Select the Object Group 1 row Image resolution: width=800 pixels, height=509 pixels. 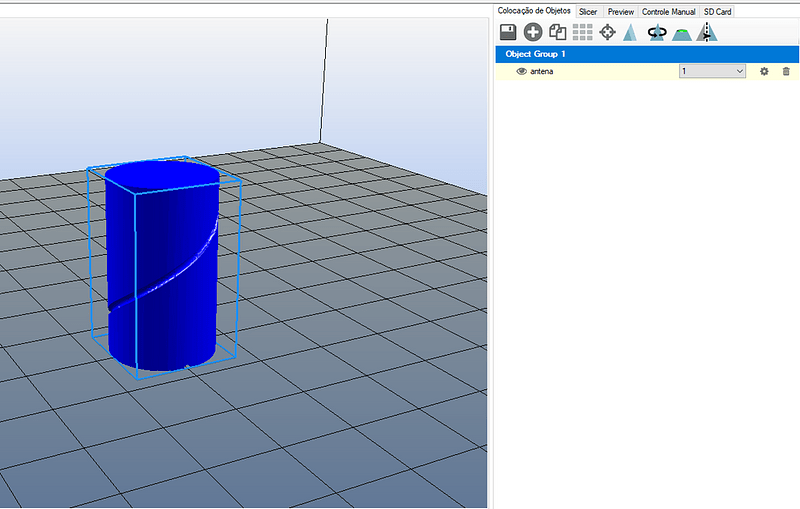(647, 54)
